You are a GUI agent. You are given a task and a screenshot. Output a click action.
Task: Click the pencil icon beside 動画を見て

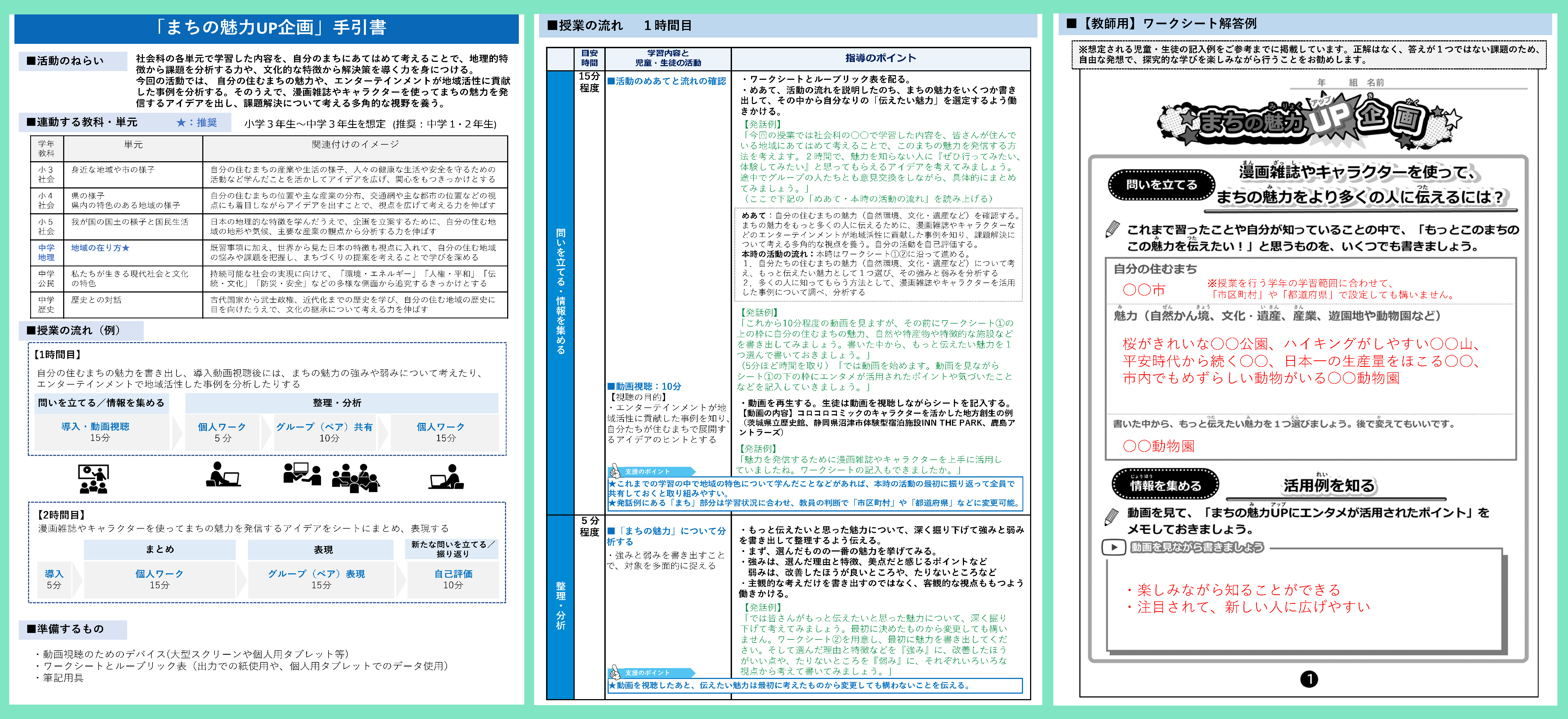coord(1111,517)
